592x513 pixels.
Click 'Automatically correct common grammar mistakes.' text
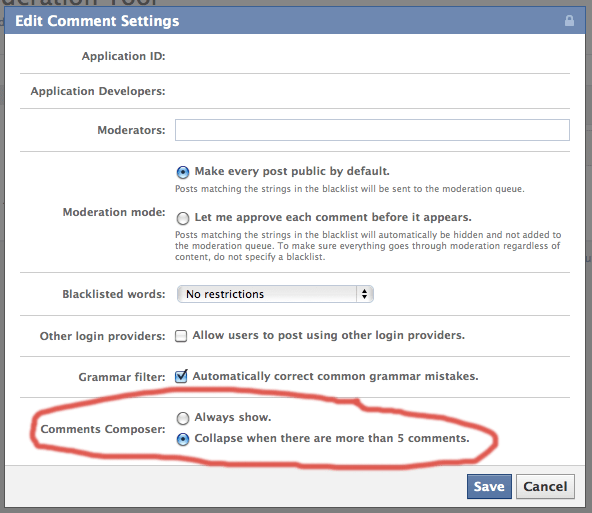(x=335, y=376)
